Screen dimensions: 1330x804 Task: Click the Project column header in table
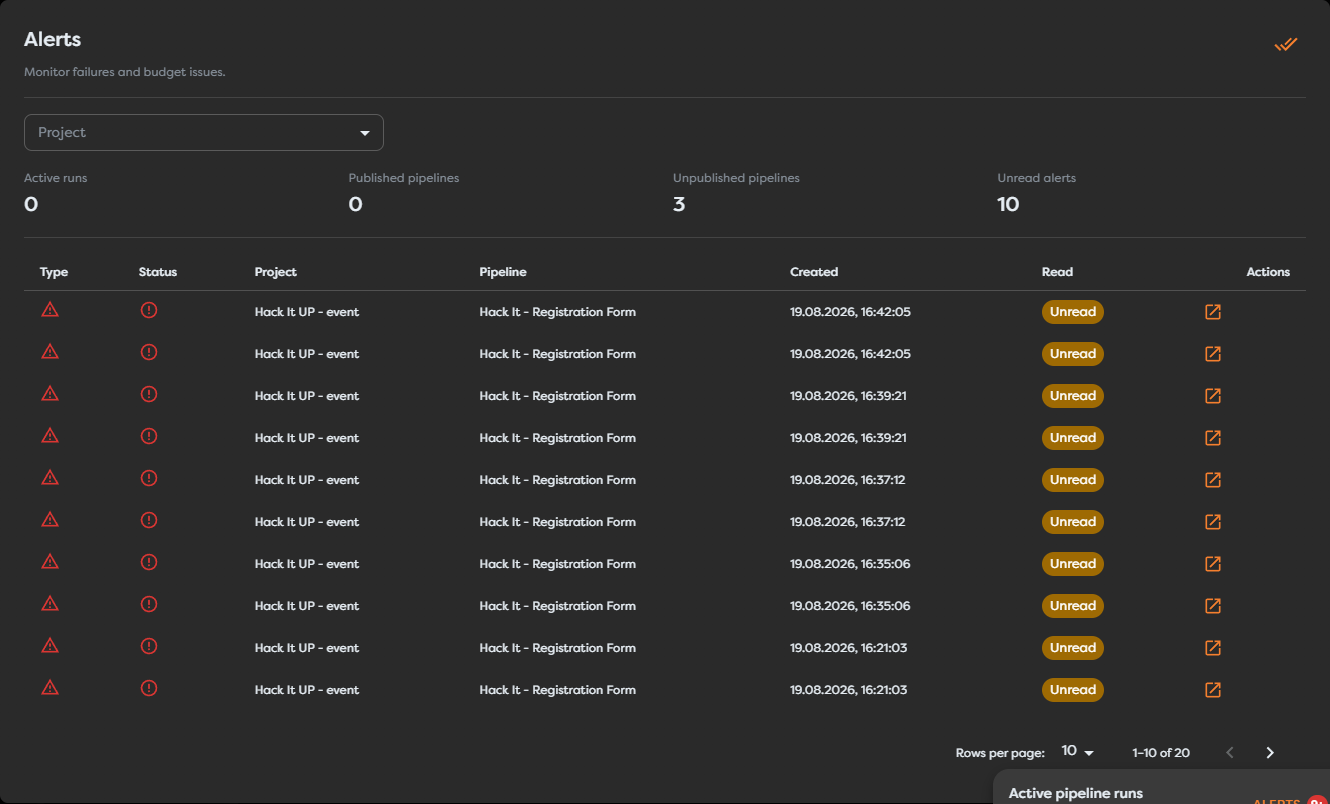[276, 272]
